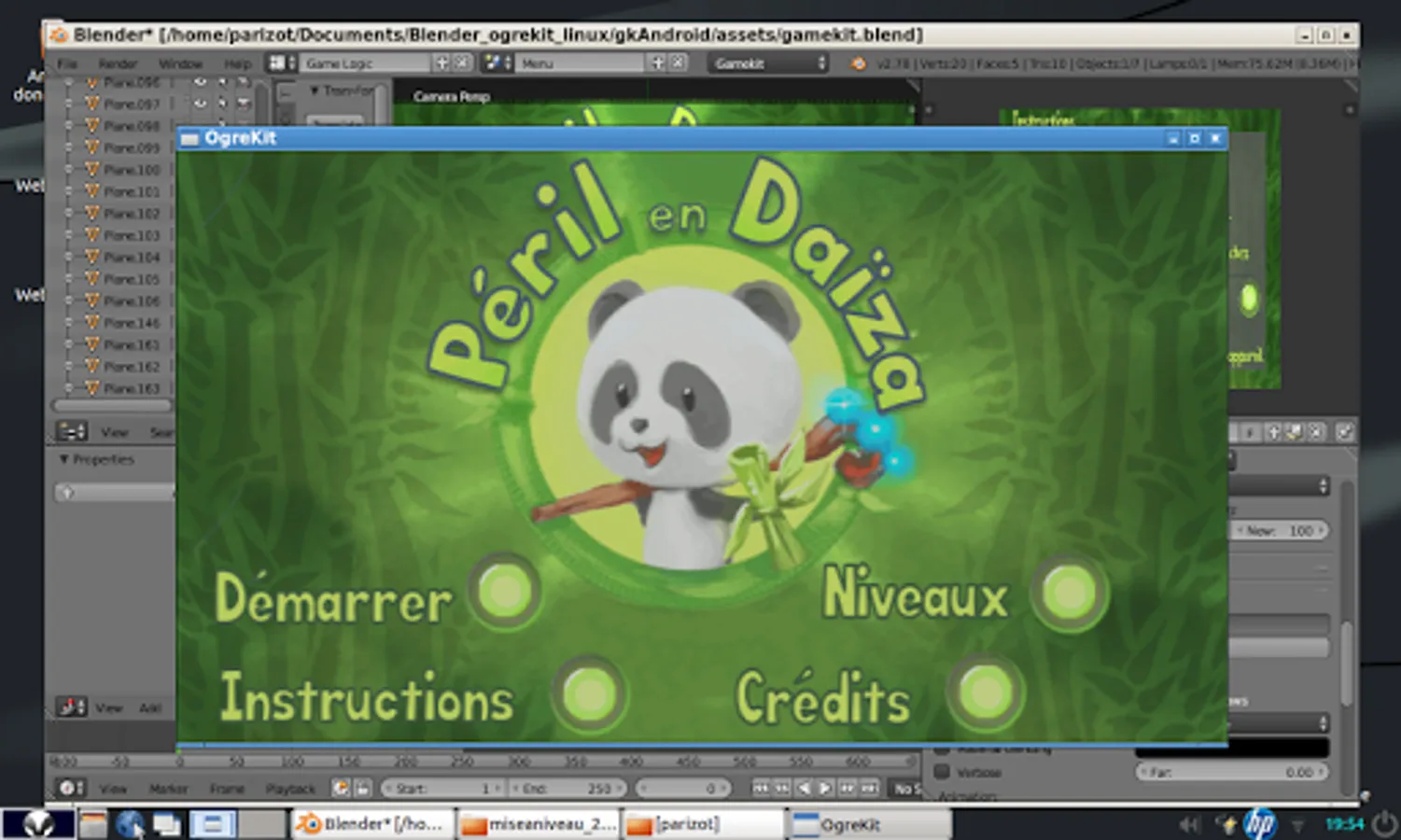The height and width of the screenshot is (840, 1401).
Task: Play the animation forward
Action: pos(825,789)
